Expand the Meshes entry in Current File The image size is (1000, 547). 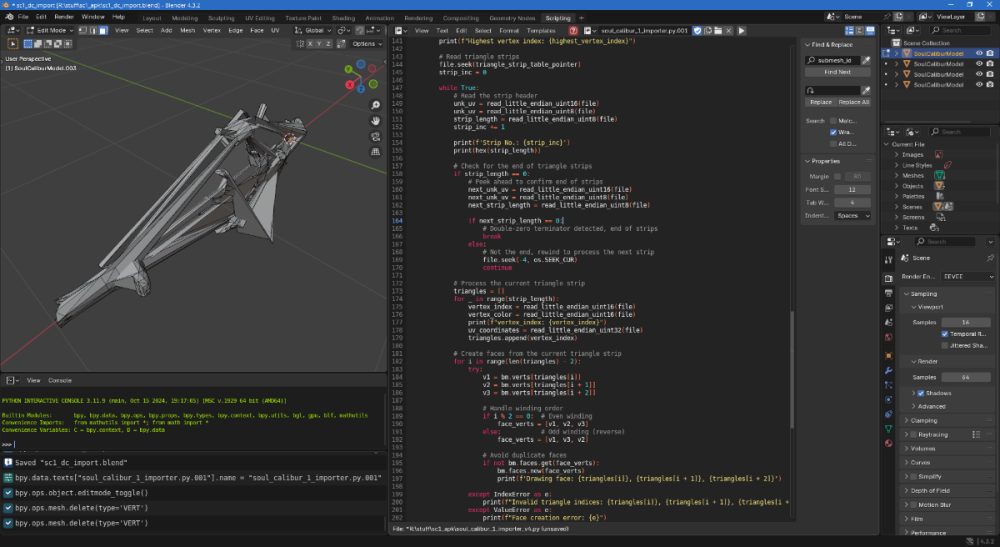click(x=895, y=175)
